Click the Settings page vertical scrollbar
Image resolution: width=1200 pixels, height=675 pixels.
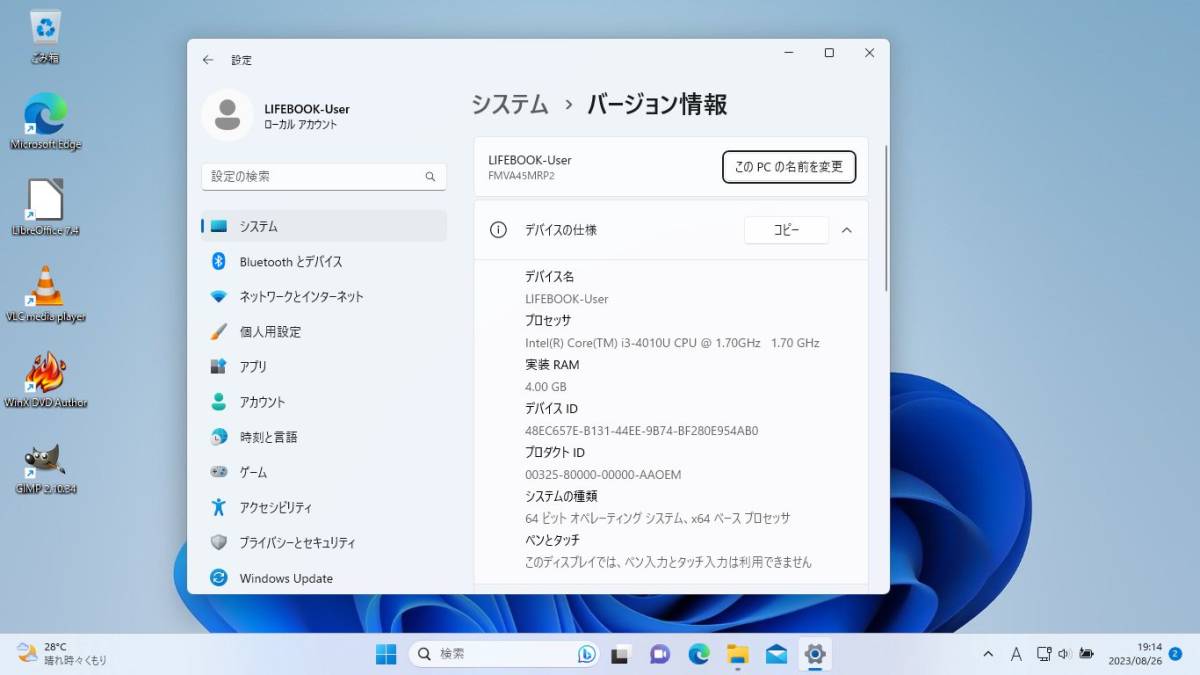[886, 219]
